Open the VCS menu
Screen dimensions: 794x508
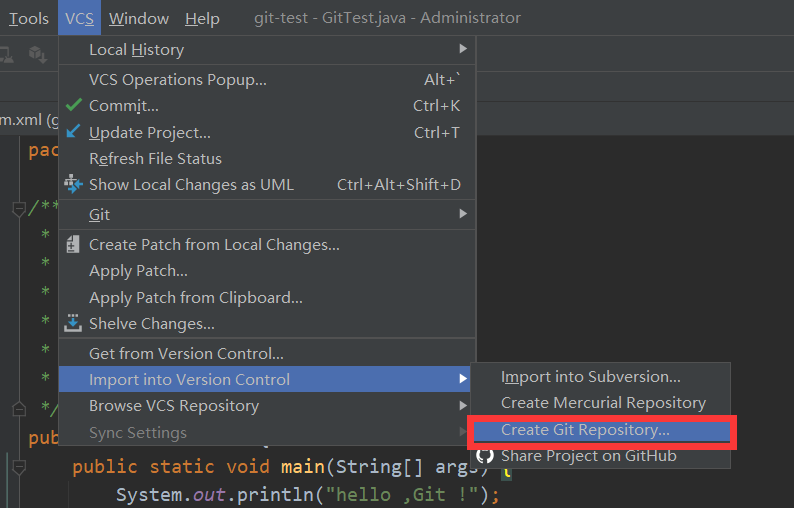[x=80, y=18]
